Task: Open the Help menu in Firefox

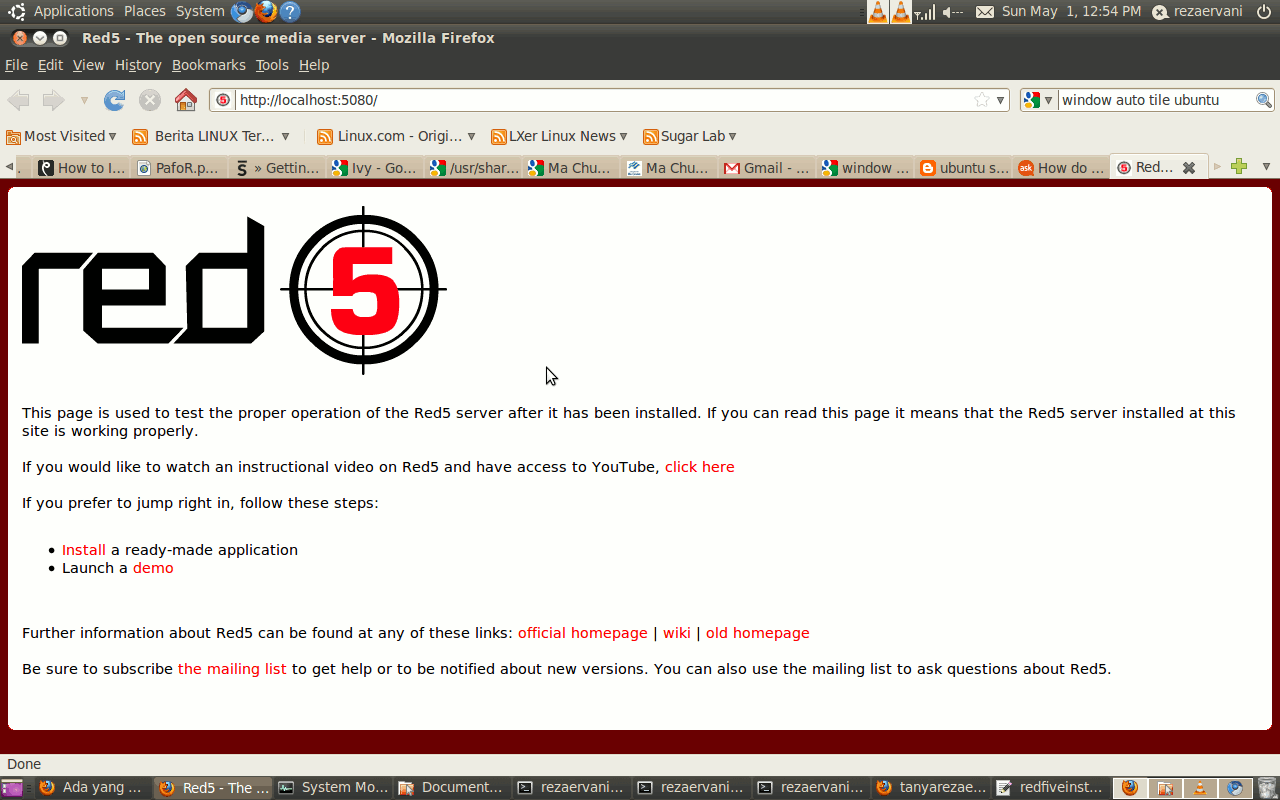Action: click(x=314, y=65)
